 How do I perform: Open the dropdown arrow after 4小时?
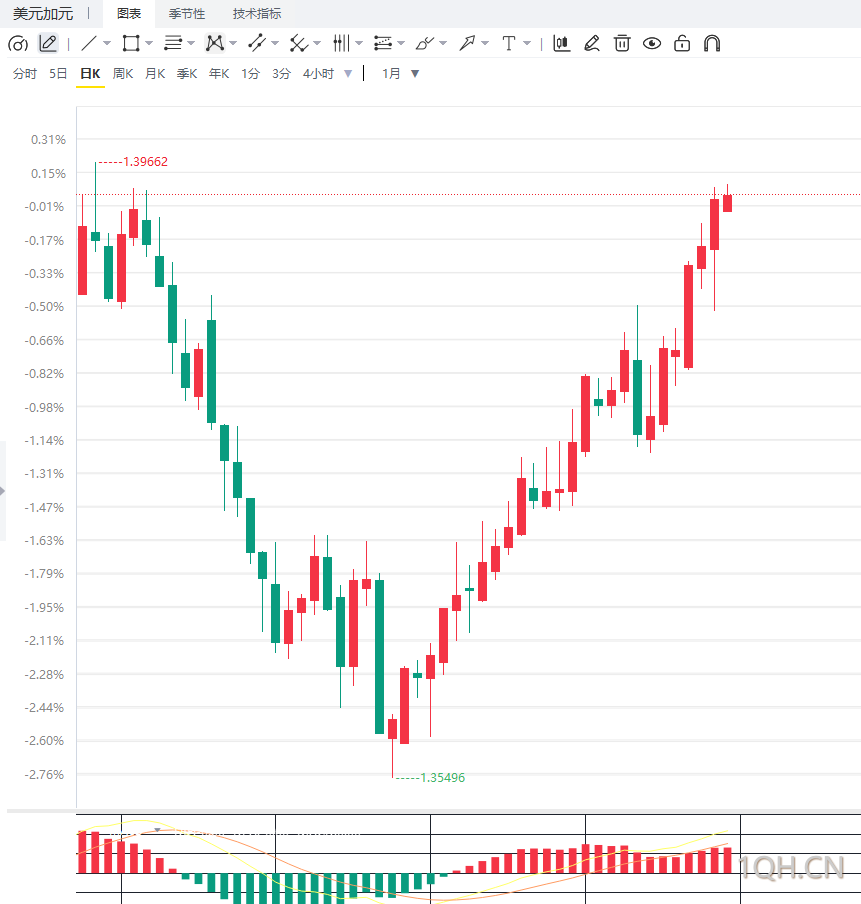[x=348, y=74]
